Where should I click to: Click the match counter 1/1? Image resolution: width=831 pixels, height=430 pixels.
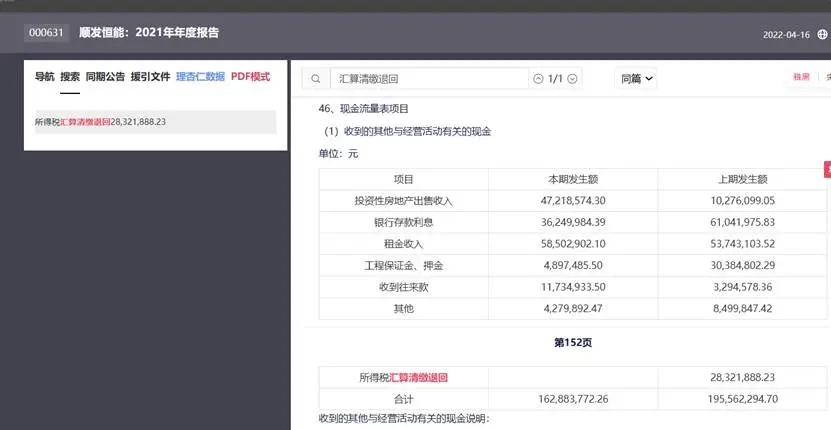555,79
